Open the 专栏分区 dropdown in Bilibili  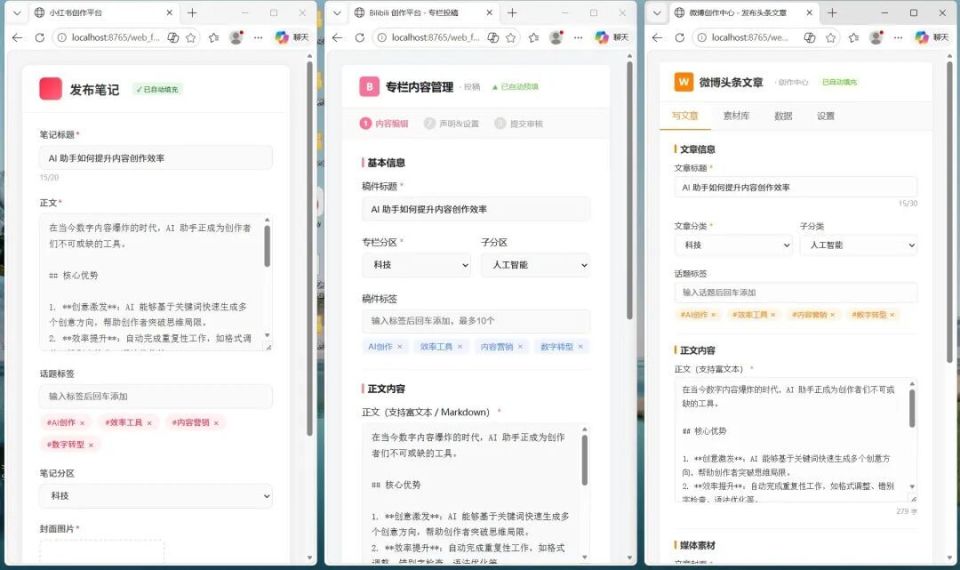(416, 265)
